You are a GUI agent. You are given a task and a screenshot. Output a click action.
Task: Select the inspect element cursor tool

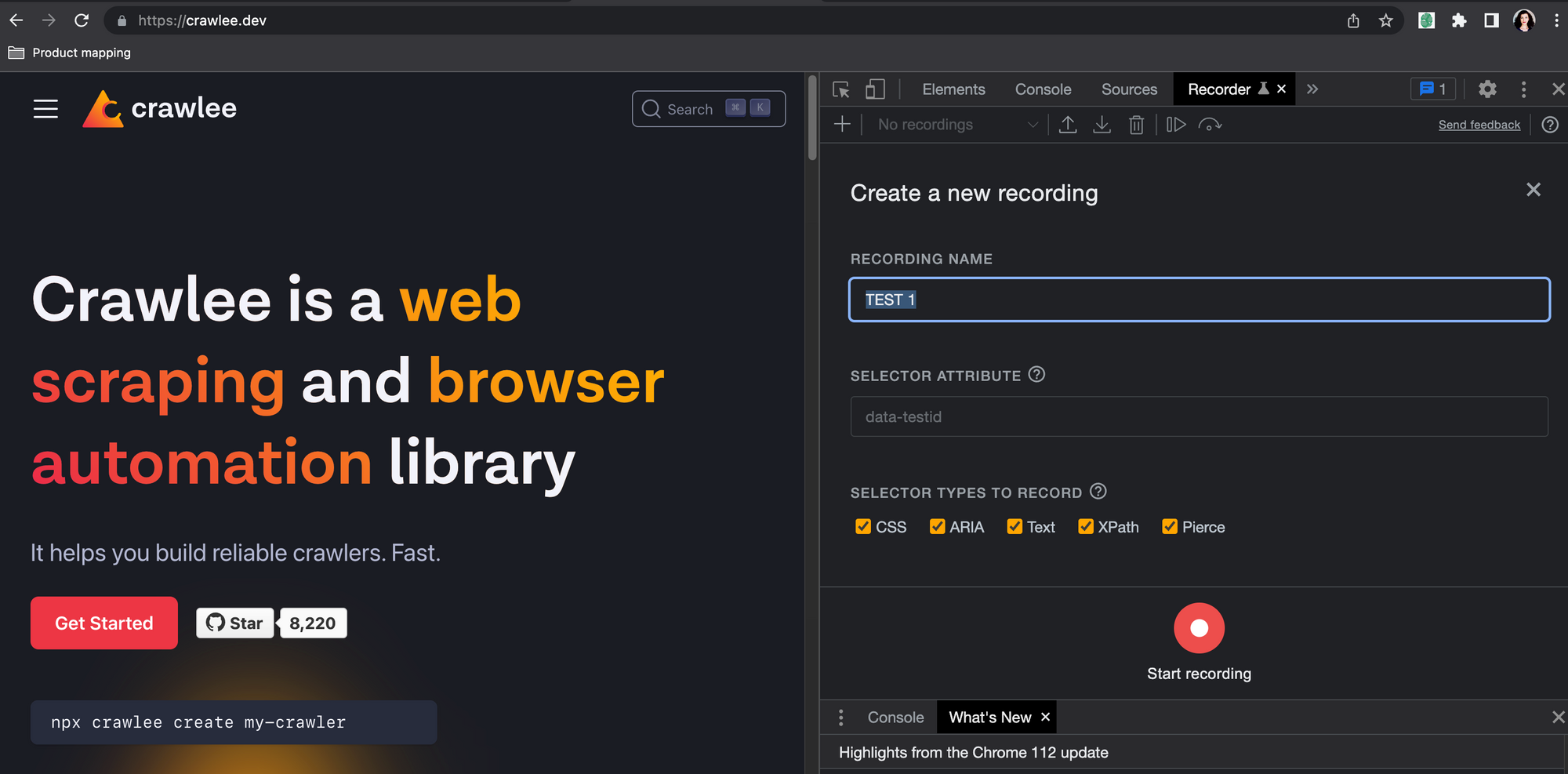(x=840, y=89)
